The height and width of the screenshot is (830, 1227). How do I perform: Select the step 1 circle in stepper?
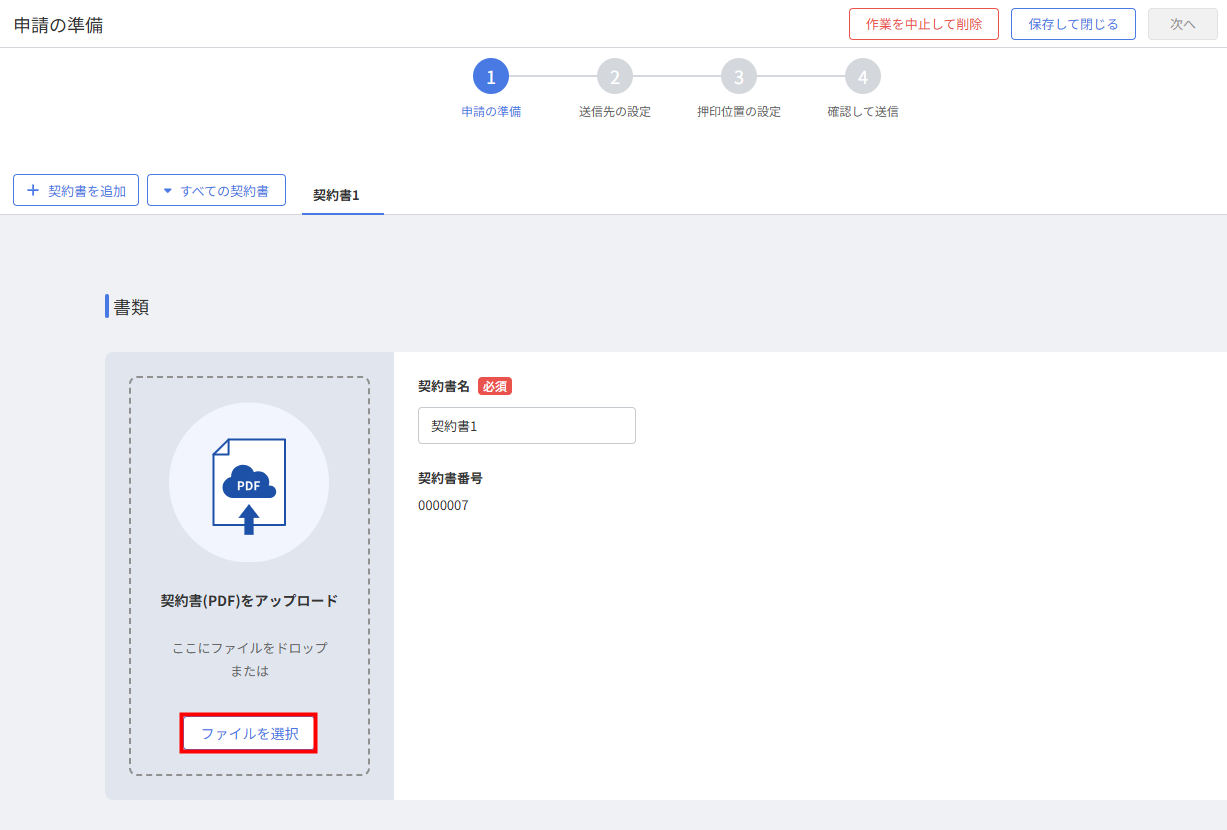pos(491,77)
